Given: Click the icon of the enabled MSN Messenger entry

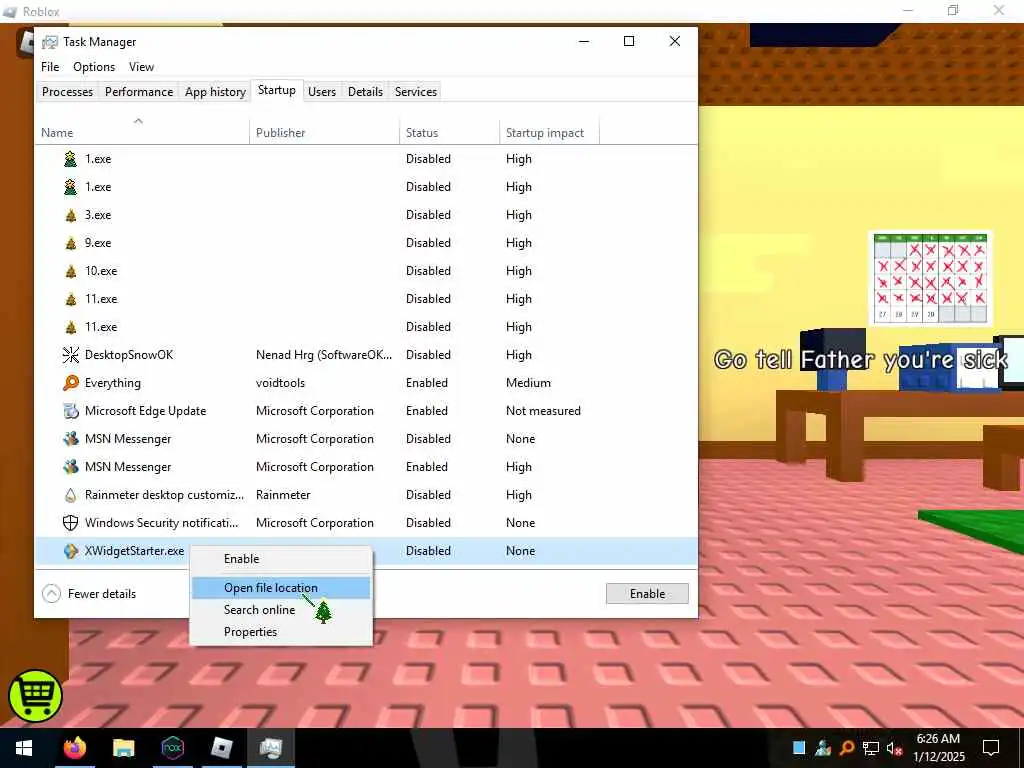Looking at the screenshot, I should click(71, 467).
